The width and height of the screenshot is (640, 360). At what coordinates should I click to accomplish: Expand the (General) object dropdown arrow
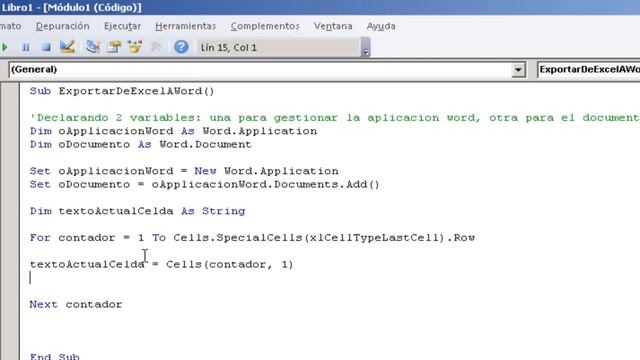pos(518,70)
